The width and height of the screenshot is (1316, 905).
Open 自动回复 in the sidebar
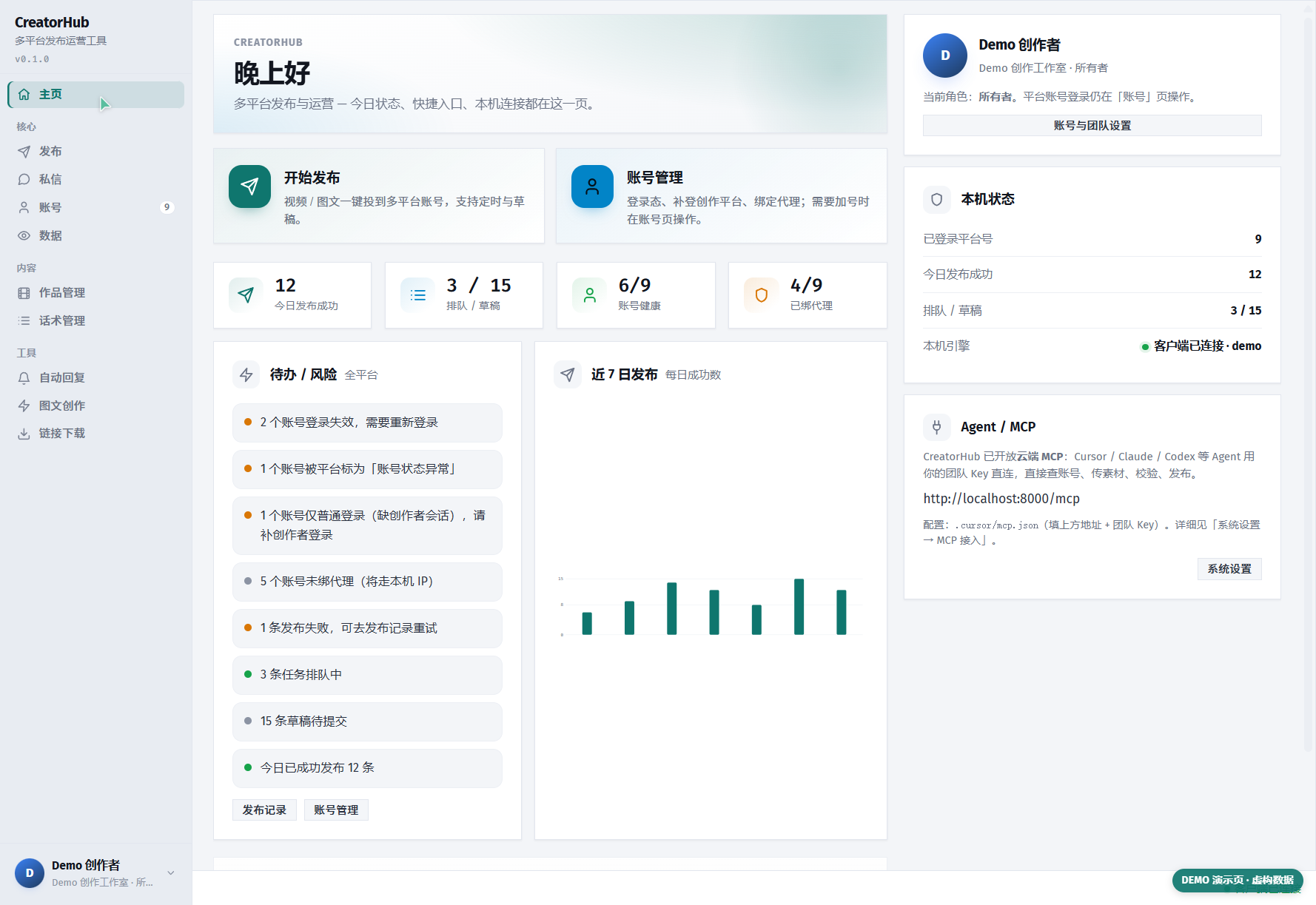click(96, 378)
